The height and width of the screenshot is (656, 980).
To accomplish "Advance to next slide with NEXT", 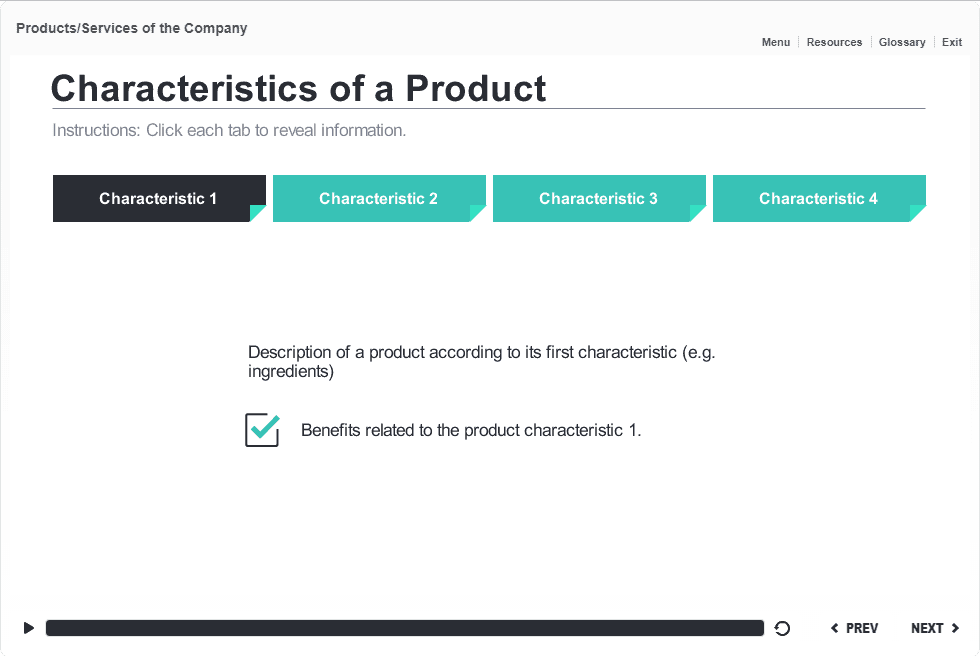I will tap(935, 628).
